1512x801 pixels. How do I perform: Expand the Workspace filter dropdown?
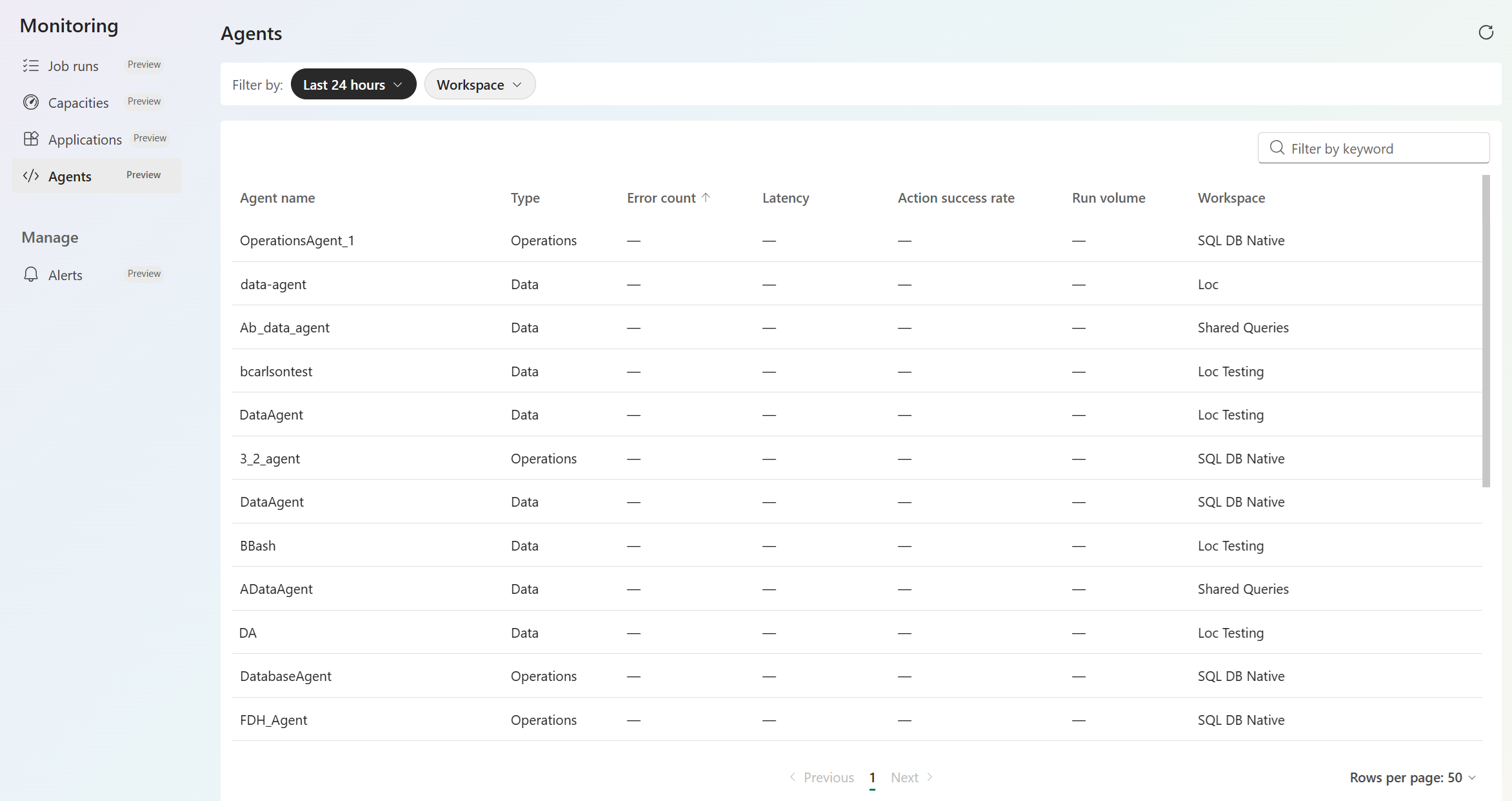pyautogui.click(x=480, y=85)
